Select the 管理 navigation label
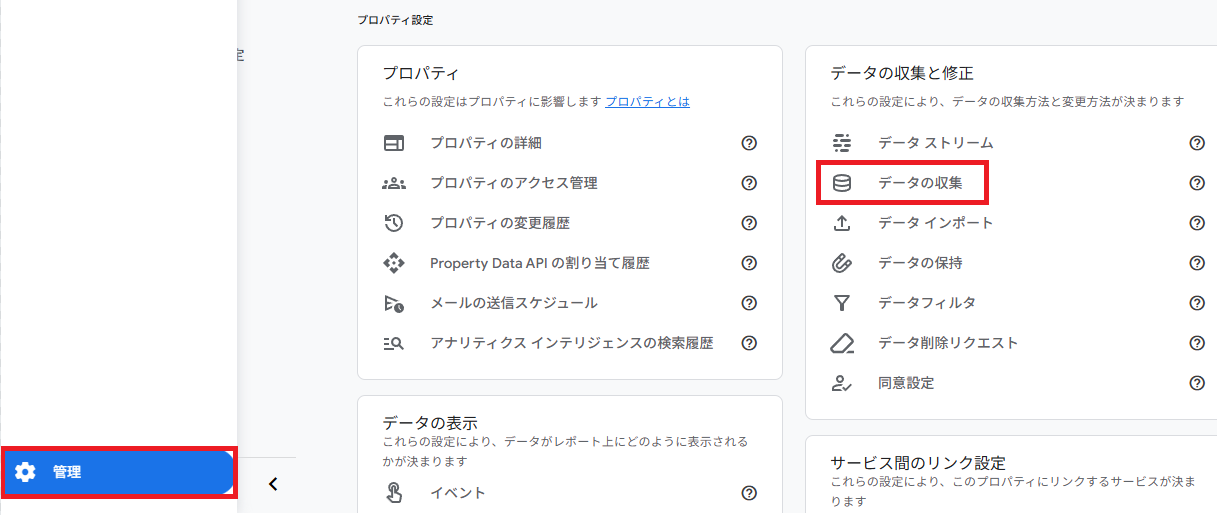 [x=67, y=473]
